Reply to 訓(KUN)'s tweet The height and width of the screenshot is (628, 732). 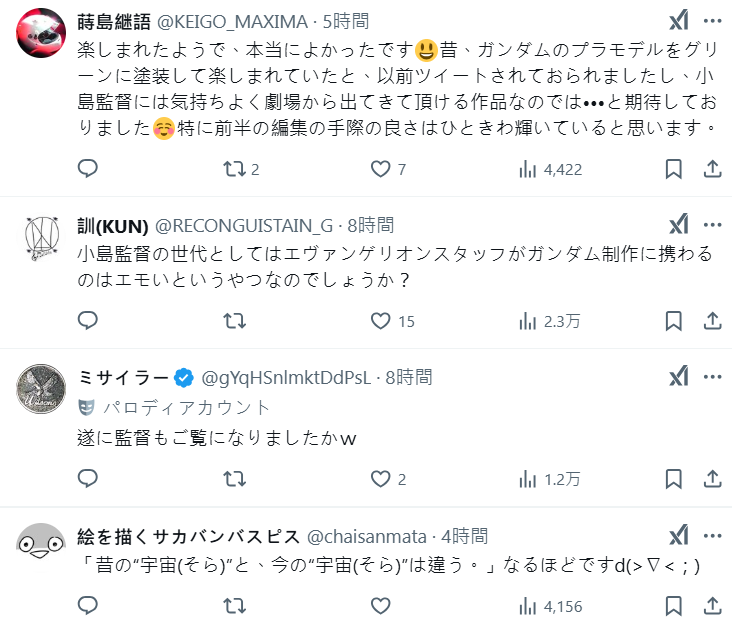(x=88, y=321)
